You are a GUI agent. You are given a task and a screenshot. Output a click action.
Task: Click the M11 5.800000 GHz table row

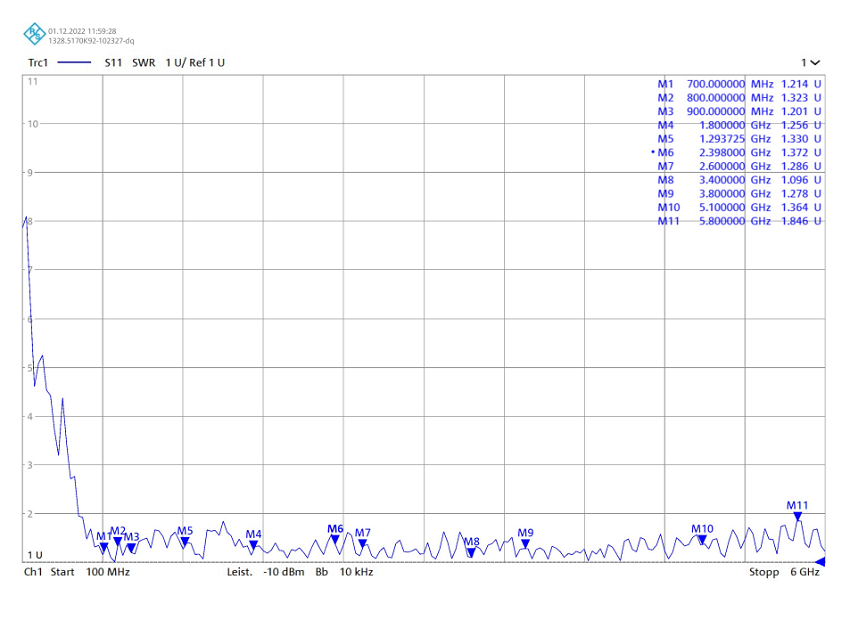coord(739,221)
